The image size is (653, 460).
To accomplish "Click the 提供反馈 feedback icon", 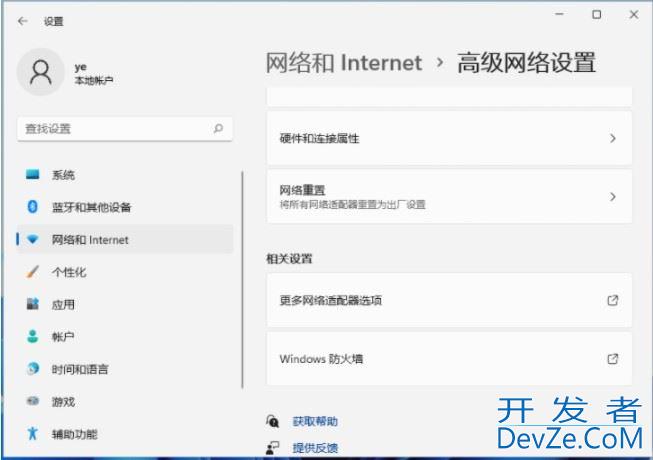I will [x=272, y=448].
